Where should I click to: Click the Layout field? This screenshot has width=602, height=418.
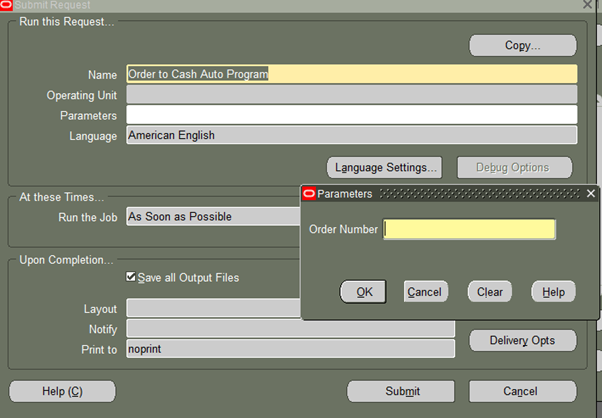(213, 308)
